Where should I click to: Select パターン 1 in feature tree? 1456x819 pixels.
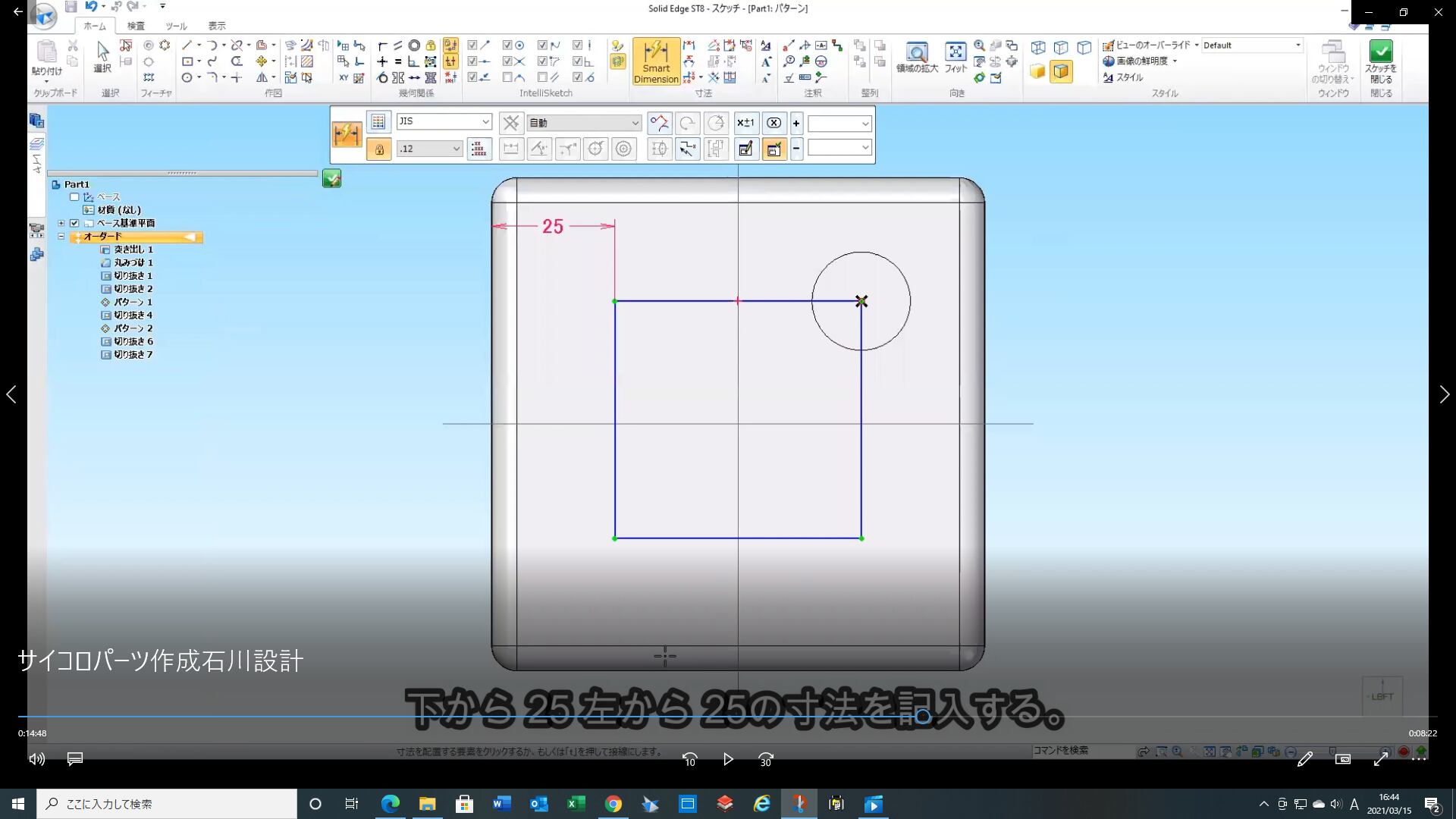pyautogui.click(x=133, y=302)
